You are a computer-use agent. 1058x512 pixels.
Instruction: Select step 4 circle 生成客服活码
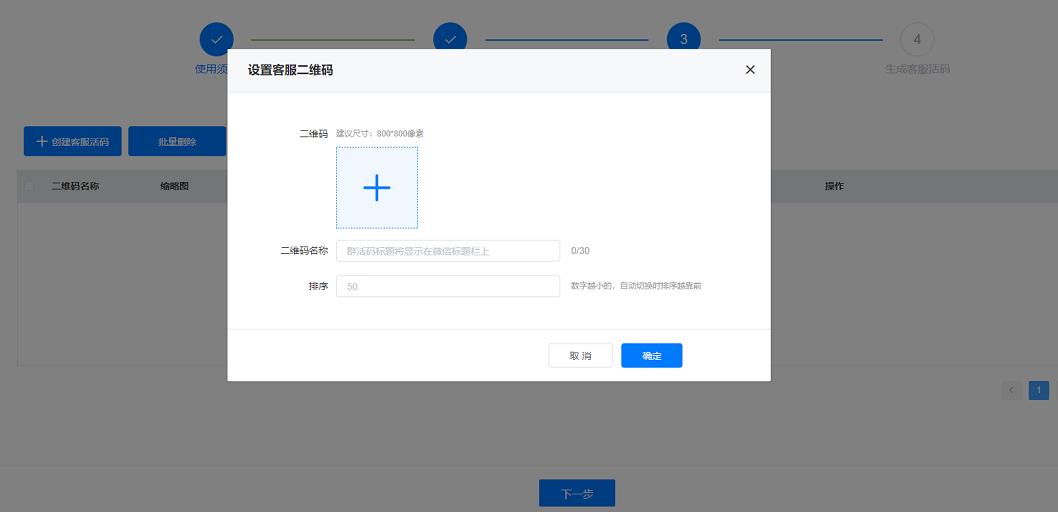pyautogui.click(x=917, y=39)
